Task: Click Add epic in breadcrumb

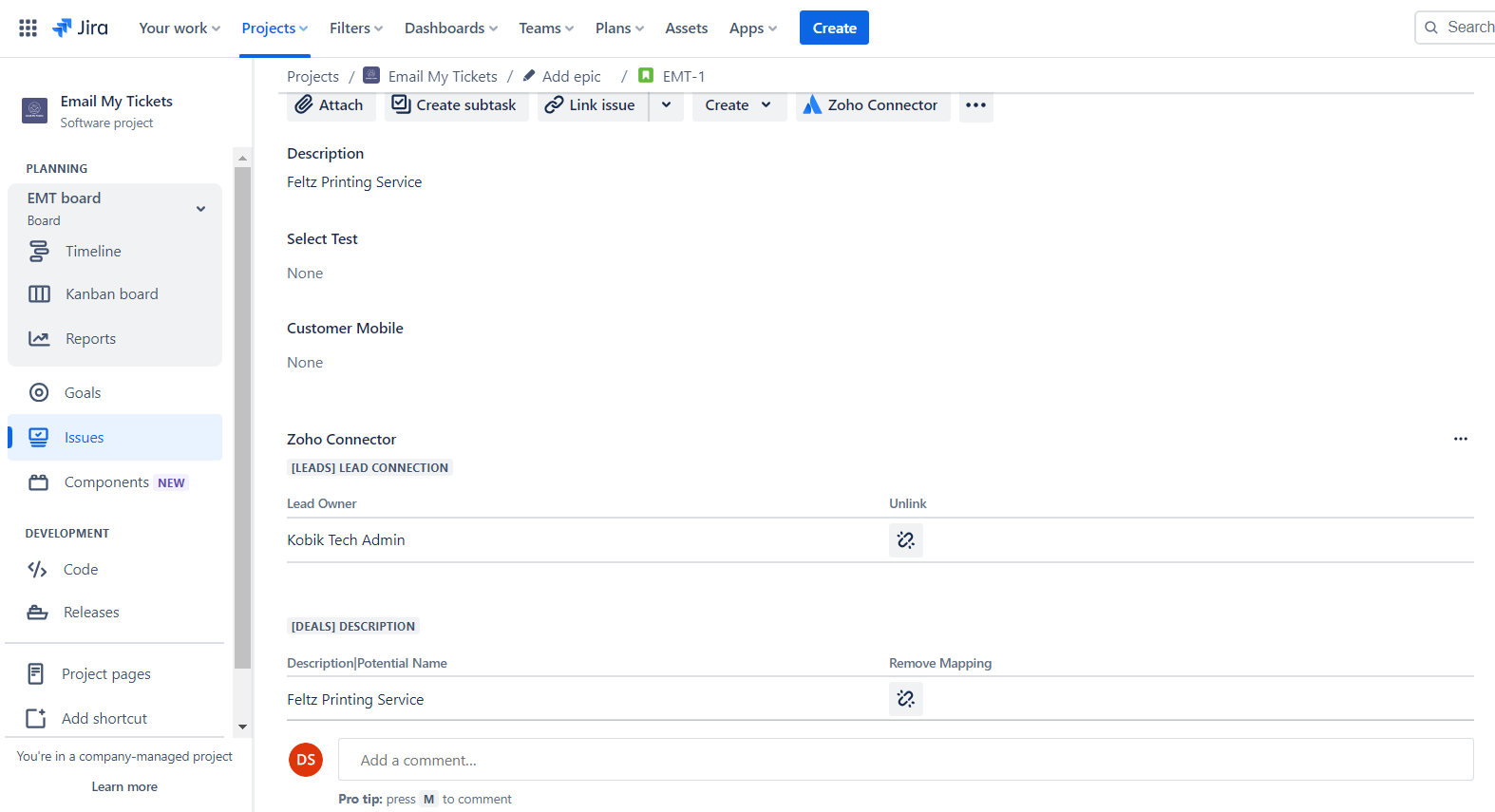Action: click(572, 76)
